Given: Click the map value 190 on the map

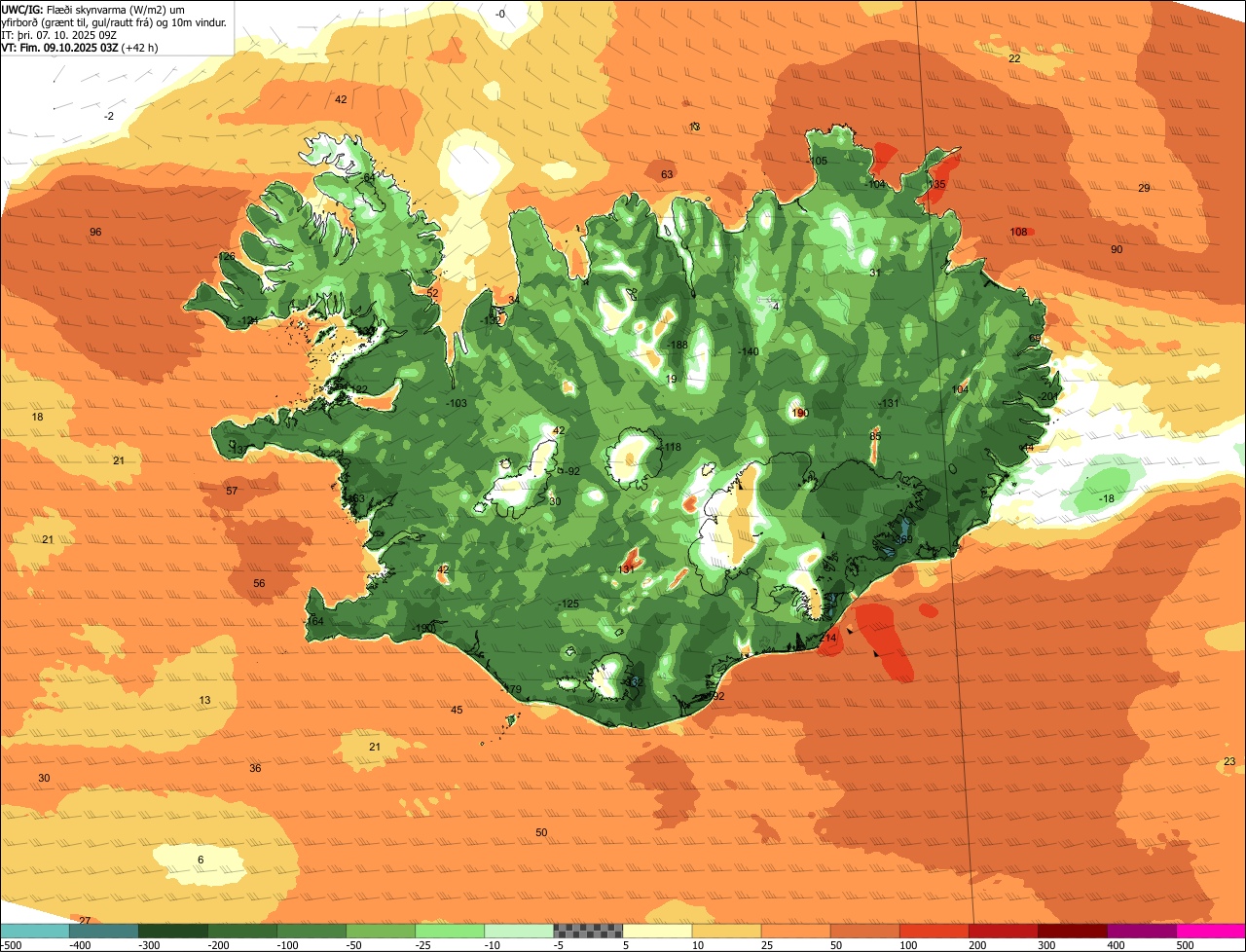Looking at the screenshot, I should point(800,413).
